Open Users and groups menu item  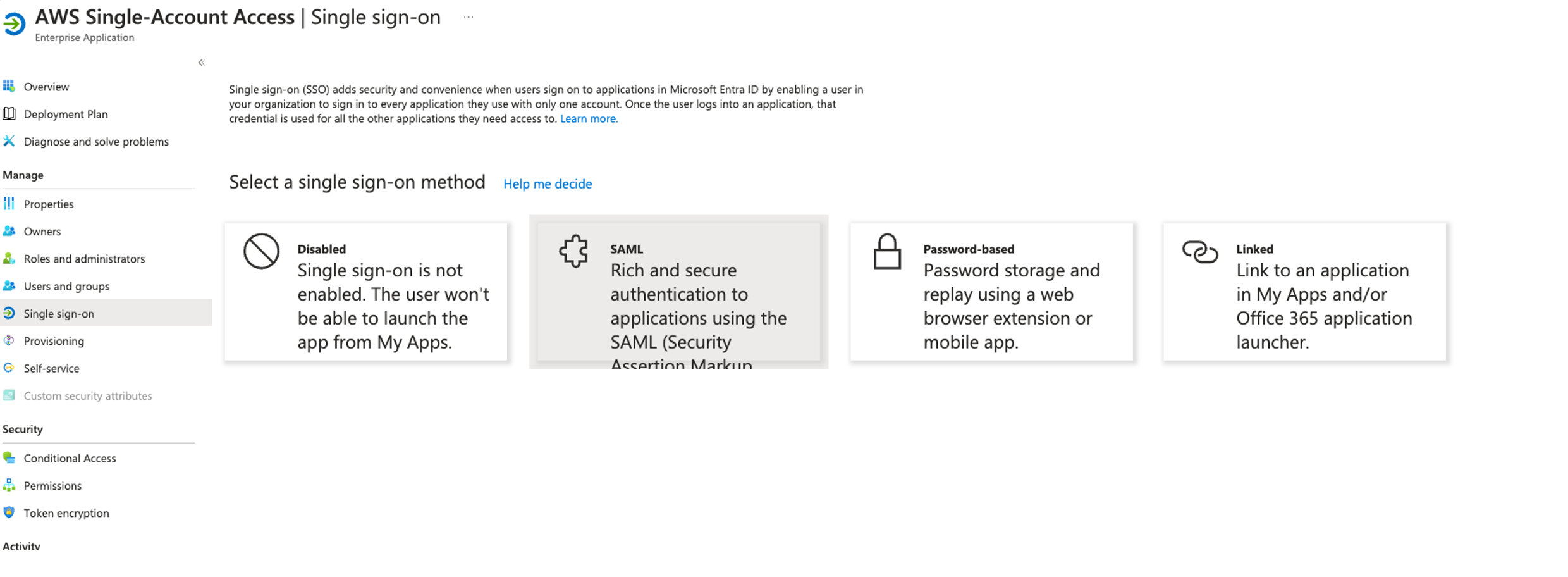point(66,286)
